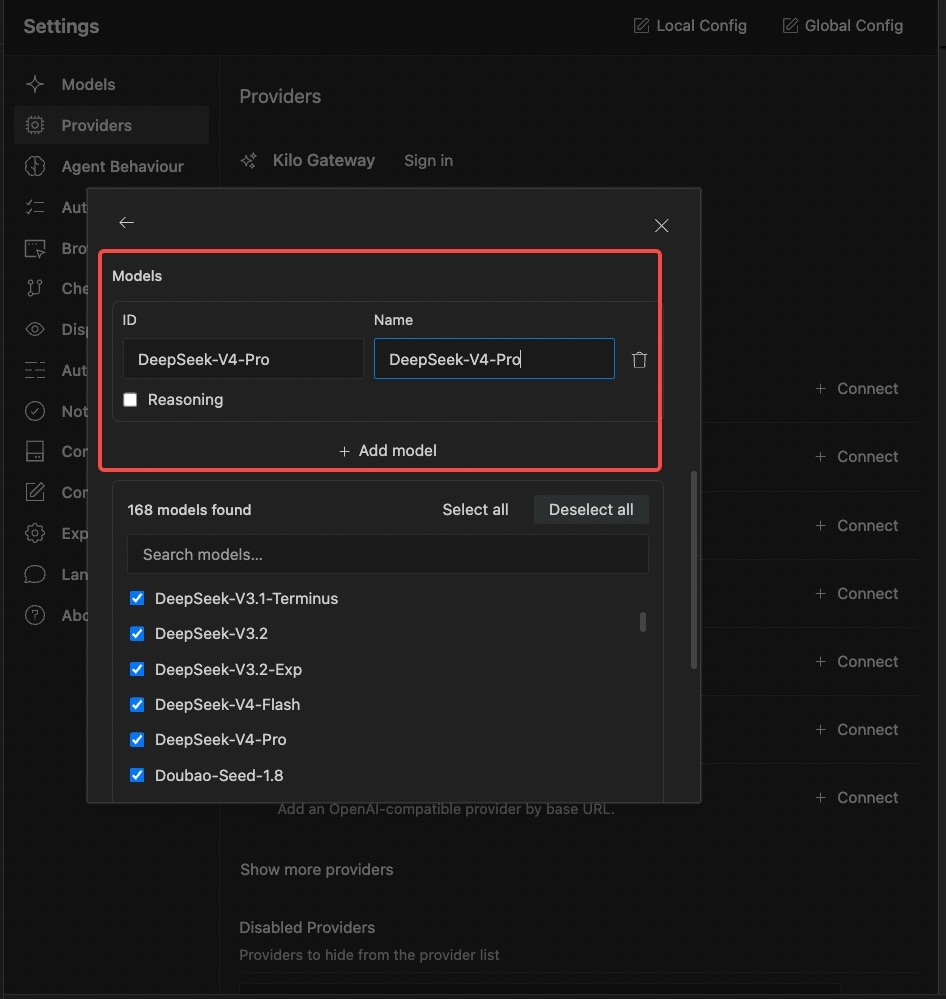Delete the DeepSeek-V4-Pro model with trash icon
The height and width of the screenshot is (999, 946).
(640, 359)
